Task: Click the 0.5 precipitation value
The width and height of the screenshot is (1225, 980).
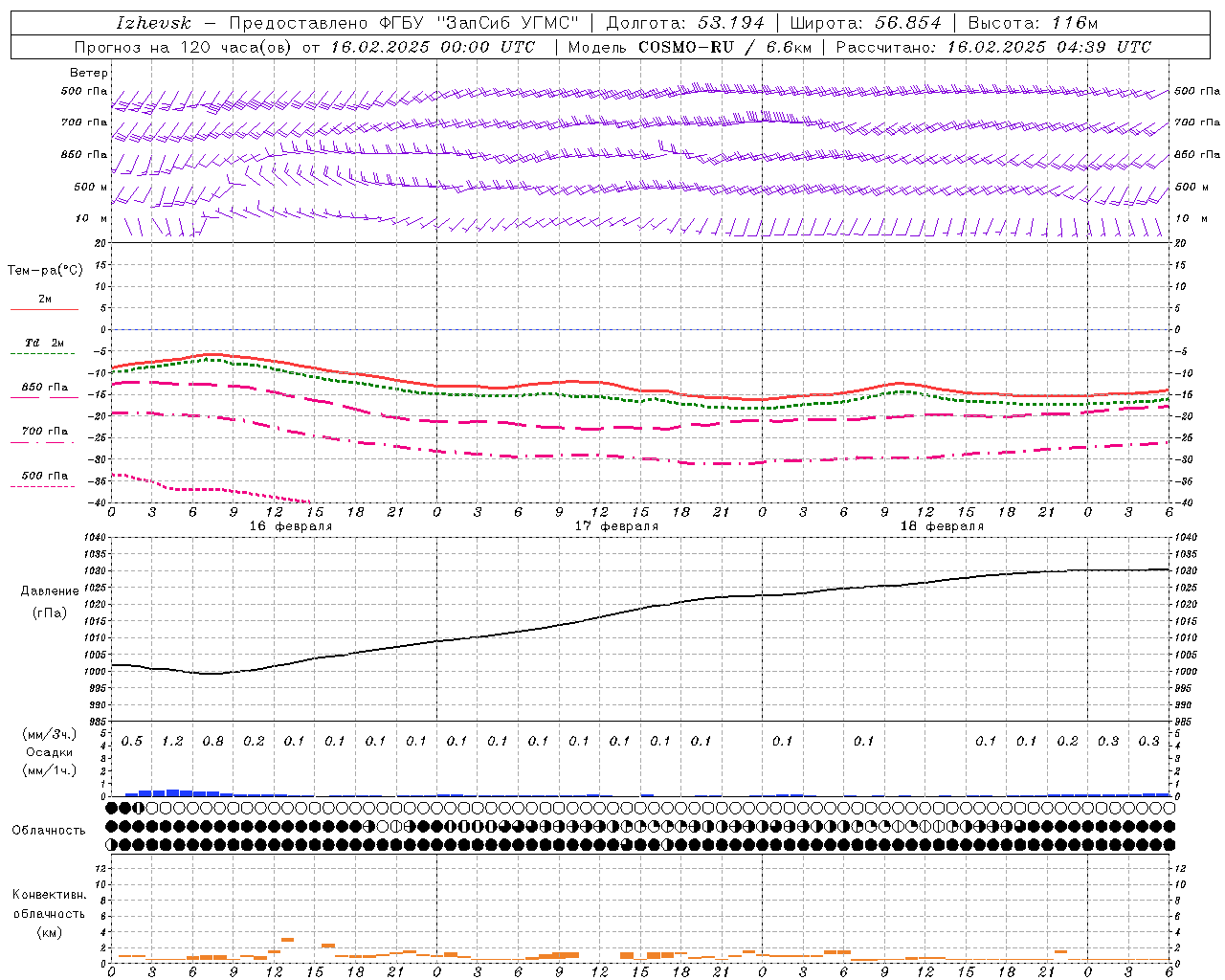Action: [x=132, y=742]
